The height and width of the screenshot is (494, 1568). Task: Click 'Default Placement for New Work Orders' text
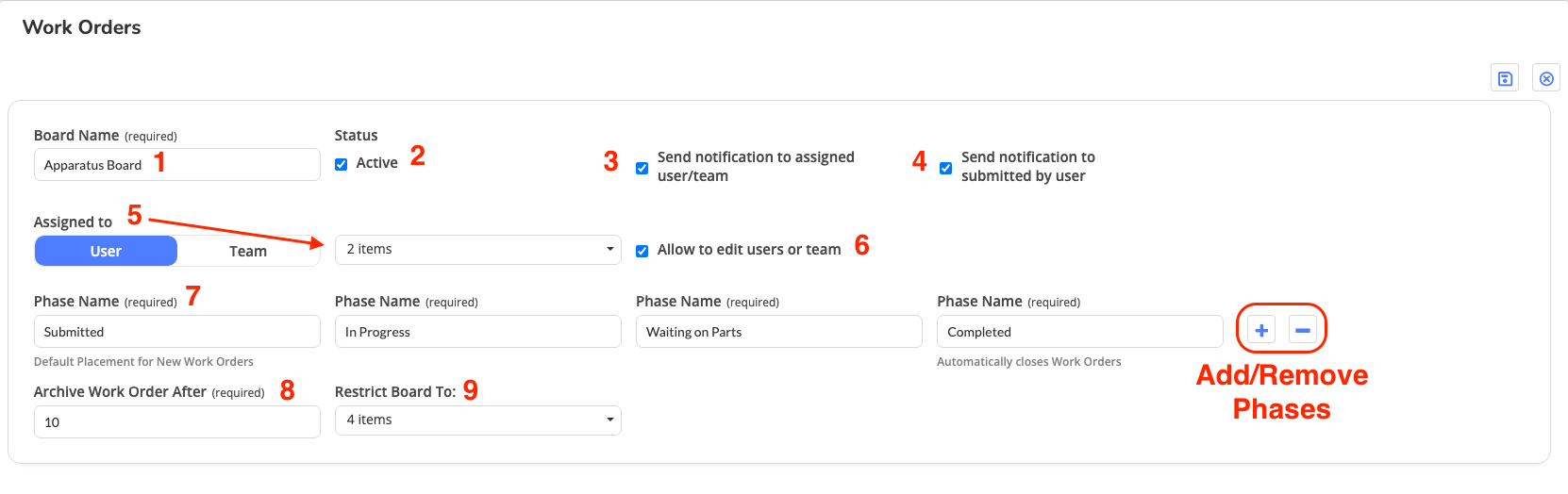pyautogui.click(x=143, y=361)
